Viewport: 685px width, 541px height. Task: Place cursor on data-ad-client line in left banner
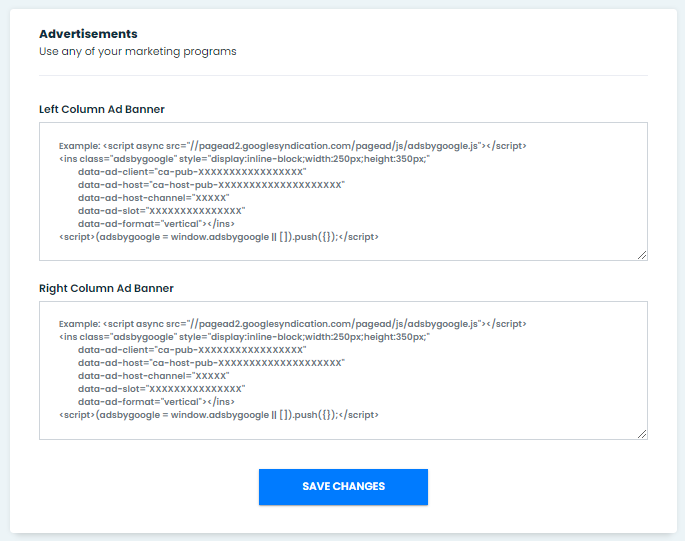point(192,172)
